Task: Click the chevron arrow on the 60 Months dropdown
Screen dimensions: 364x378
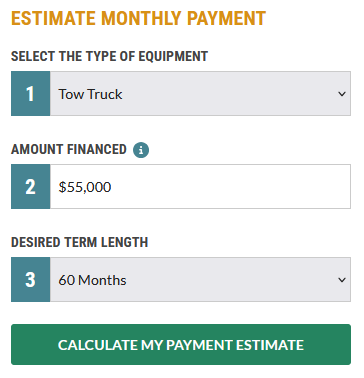Action: [342, 280]
